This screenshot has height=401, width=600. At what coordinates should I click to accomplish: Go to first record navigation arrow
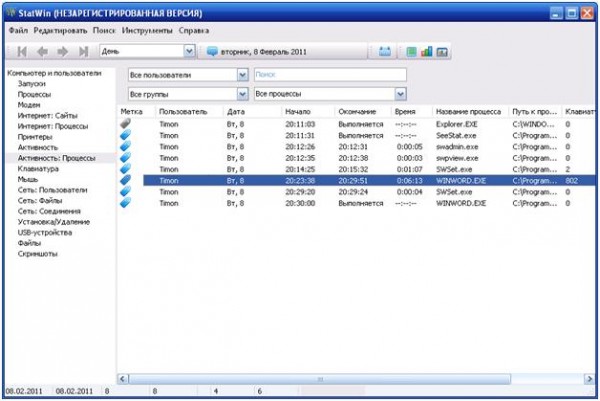pyautogui.click(x=22, y=51)
